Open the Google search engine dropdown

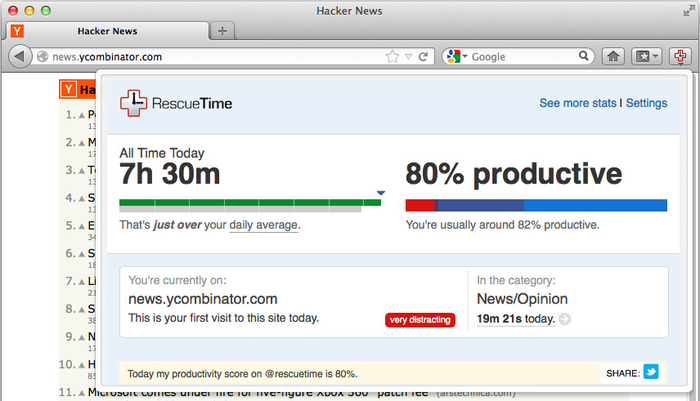coord(455,57)
